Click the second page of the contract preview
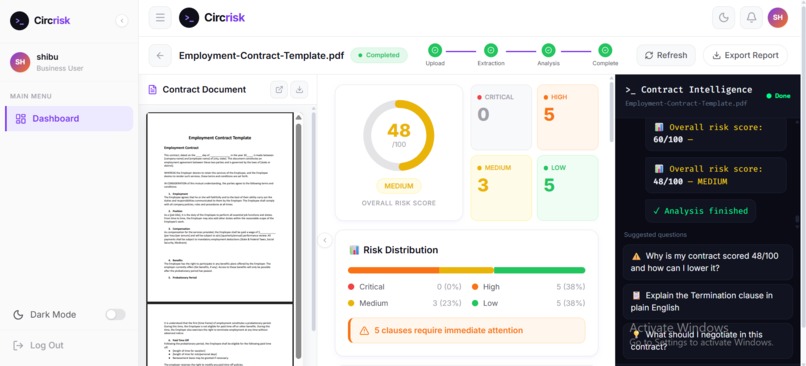Screen dimensions: 806x366 (x=220, y=335)
